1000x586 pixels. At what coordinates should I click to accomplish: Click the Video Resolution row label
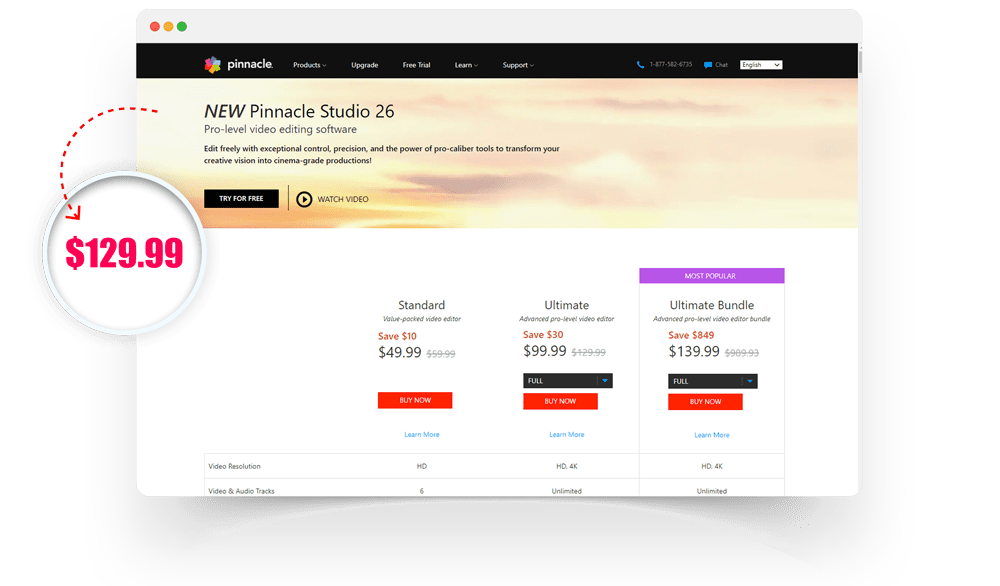pyautogui.click(x=234, y=466)
